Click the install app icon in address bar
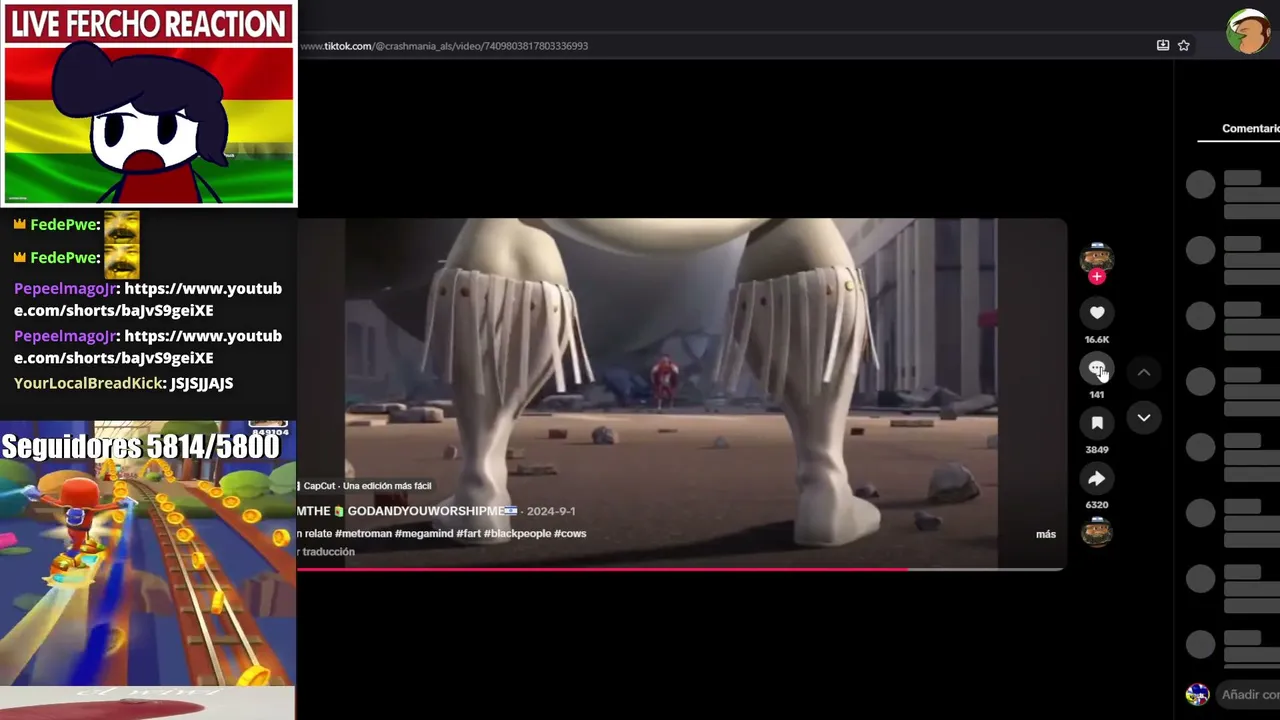This screenshot has width=1280, height=720. (1163, 45)
